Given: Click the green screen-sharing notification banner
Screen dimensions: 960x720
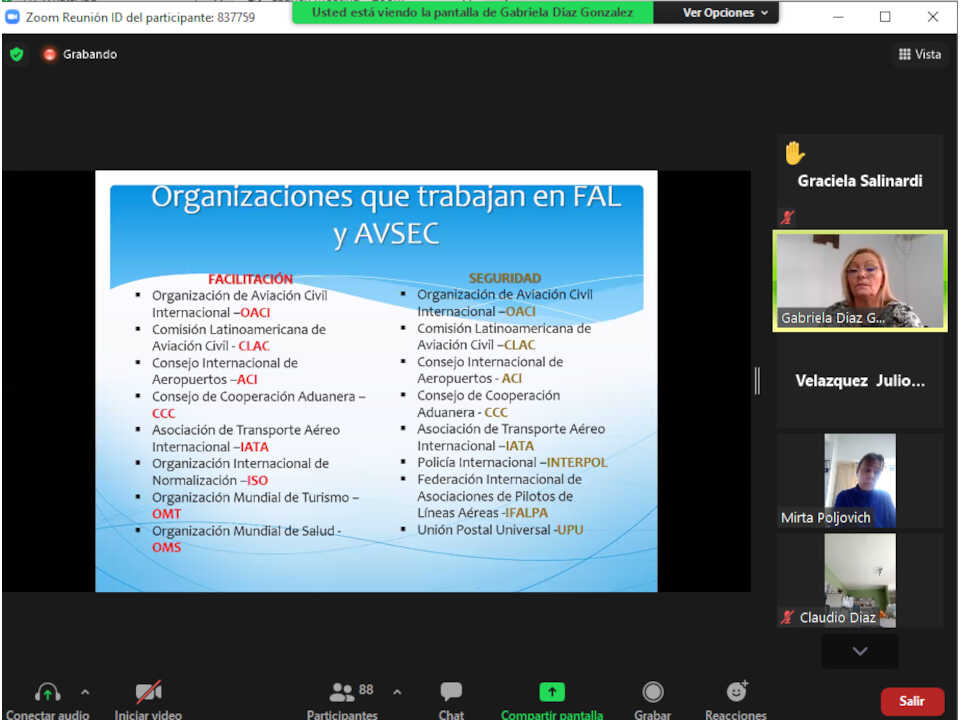Looking at the screenshot, I should click(473, 13).
